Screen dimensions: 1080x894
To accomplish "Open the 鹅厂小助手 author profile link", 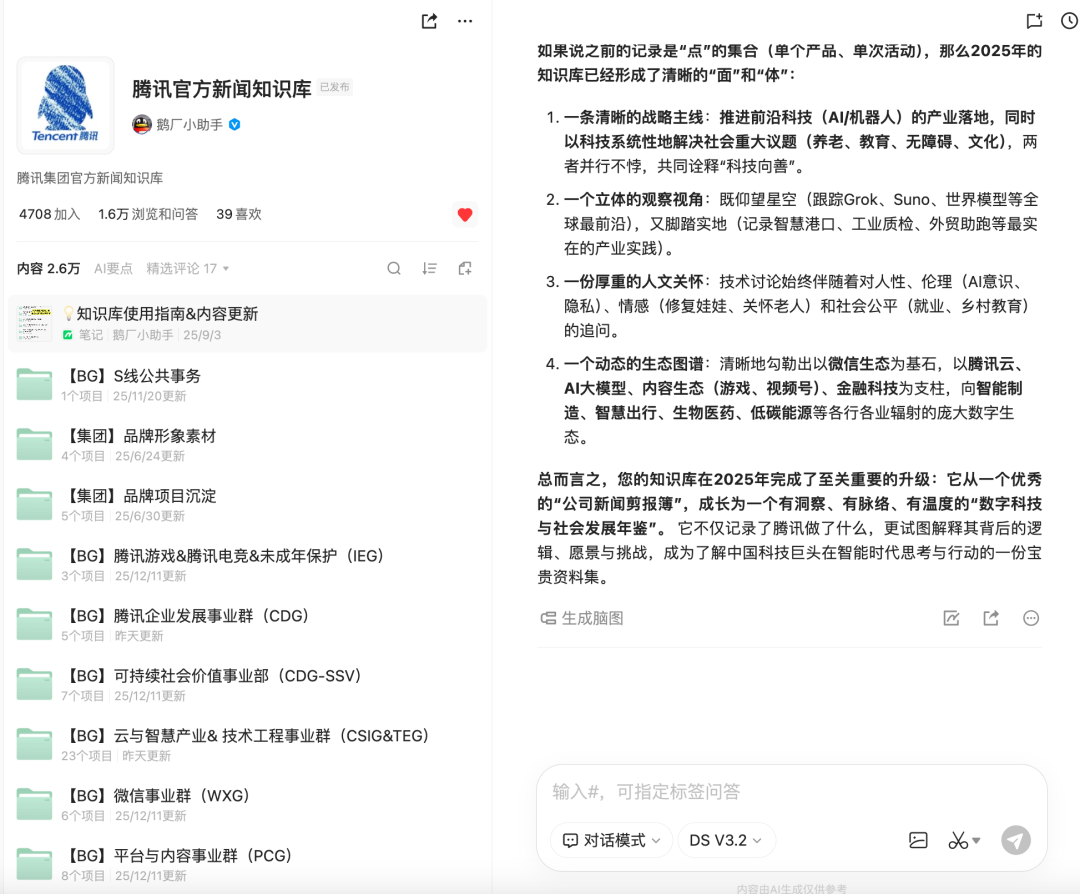I will (x=191, y=125).
